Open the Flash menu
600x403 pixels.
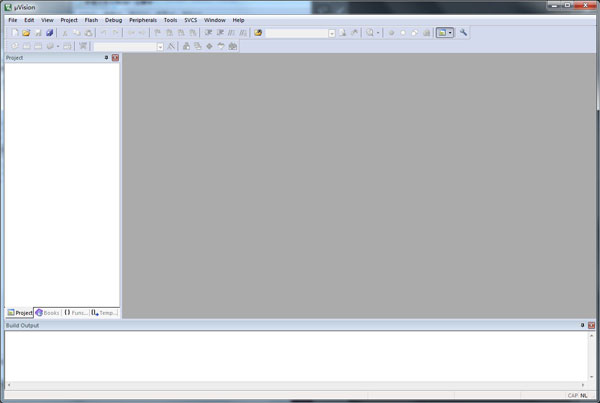(92, 20)
